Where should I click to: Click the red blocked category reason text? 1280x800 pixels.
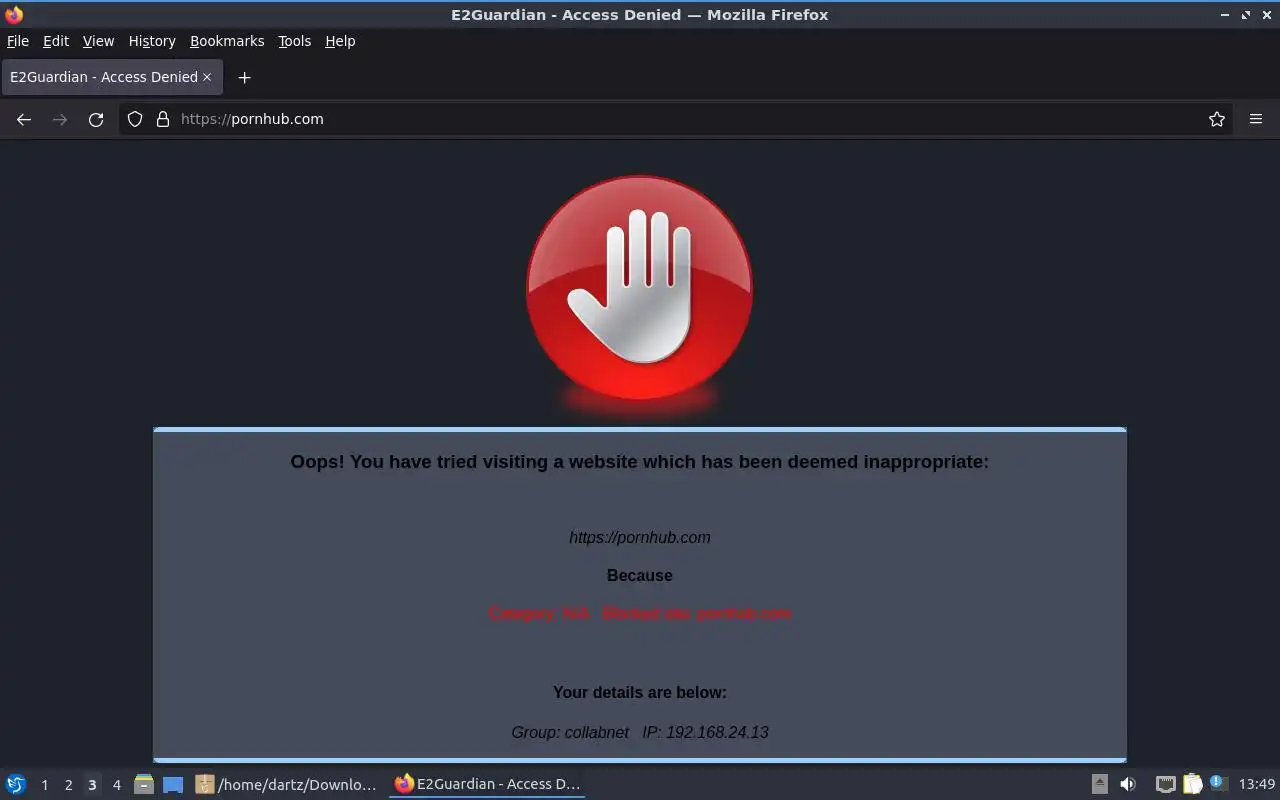pos(640,613)
